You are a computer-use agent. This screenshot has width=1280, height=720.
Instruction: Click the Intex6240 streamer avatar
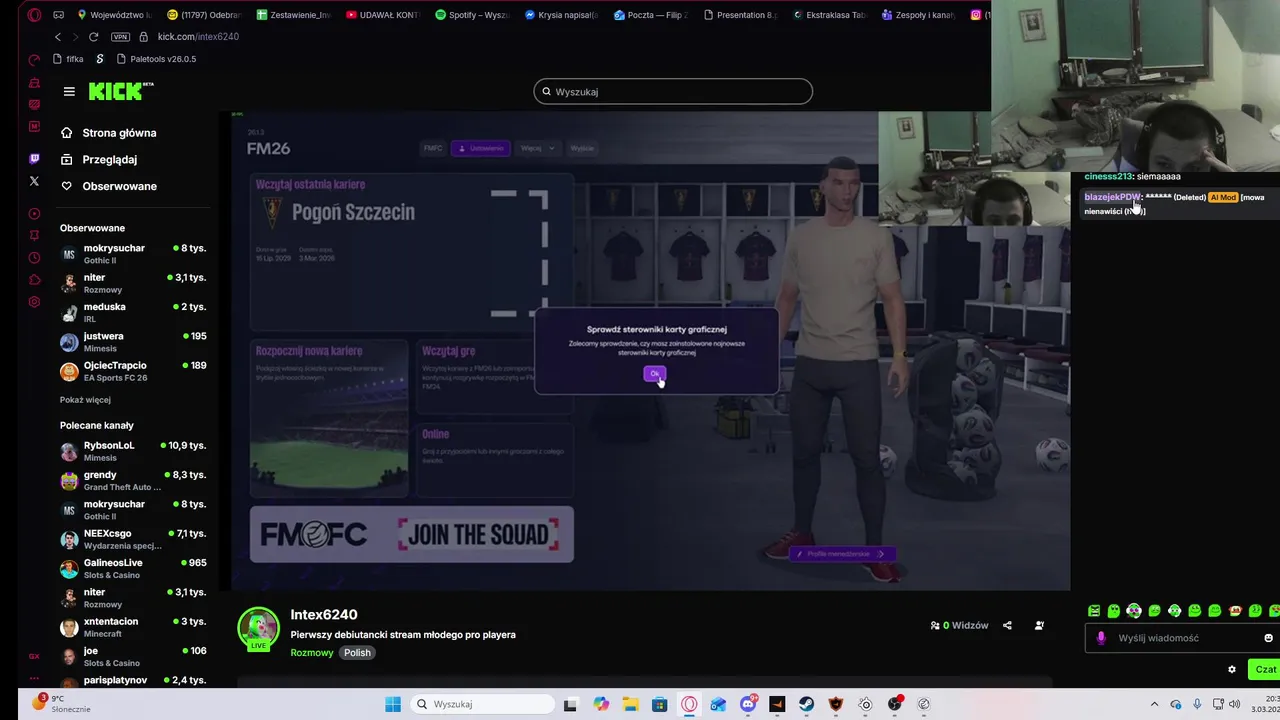pos(258,628)
